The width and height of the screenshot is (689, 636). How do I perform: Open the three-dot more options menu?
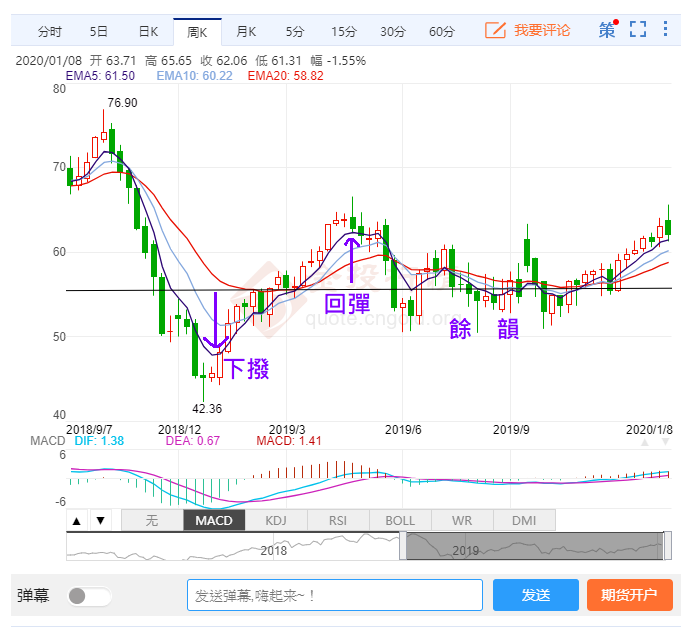[666, 29]
